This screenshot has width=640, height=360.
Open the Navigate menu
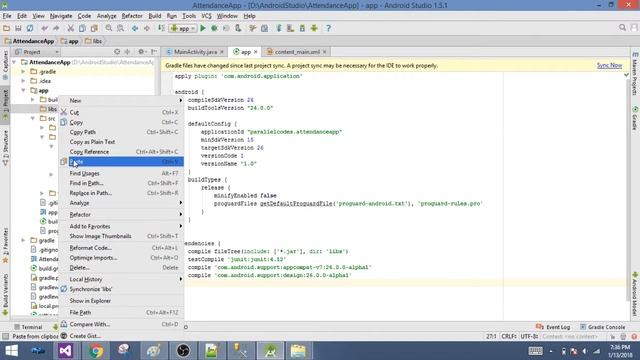click(61, 16)
